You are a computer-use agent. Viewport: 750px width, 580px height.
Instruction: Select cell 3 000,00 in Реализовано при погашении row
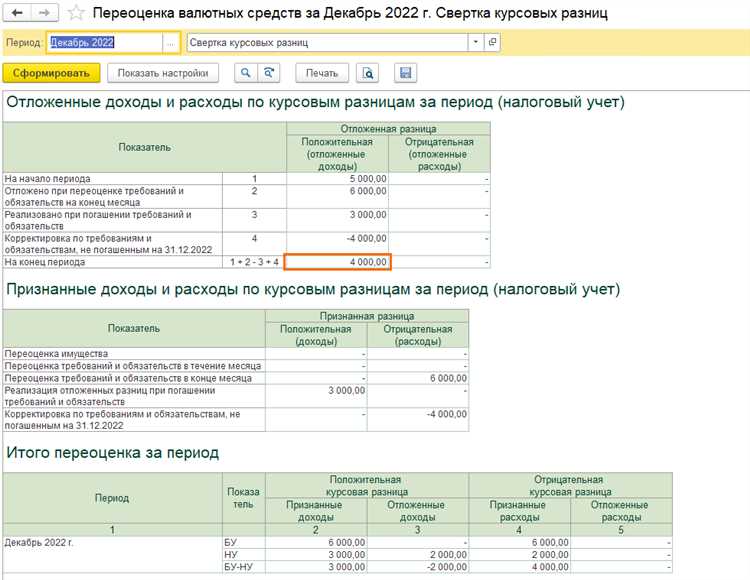pyautogui.click(x=338, y=220)
